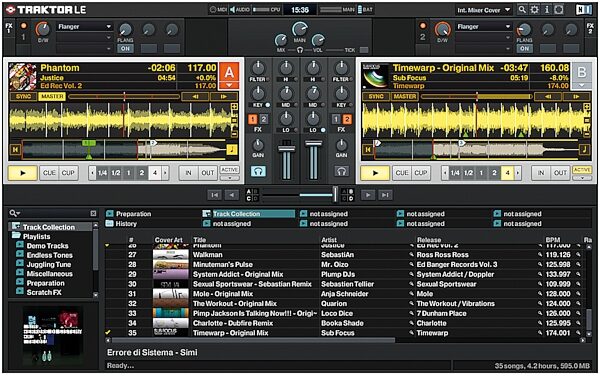Click the Preparation favorite folder icon
This screenshot has height=376, width=600.
click(110, 214)
